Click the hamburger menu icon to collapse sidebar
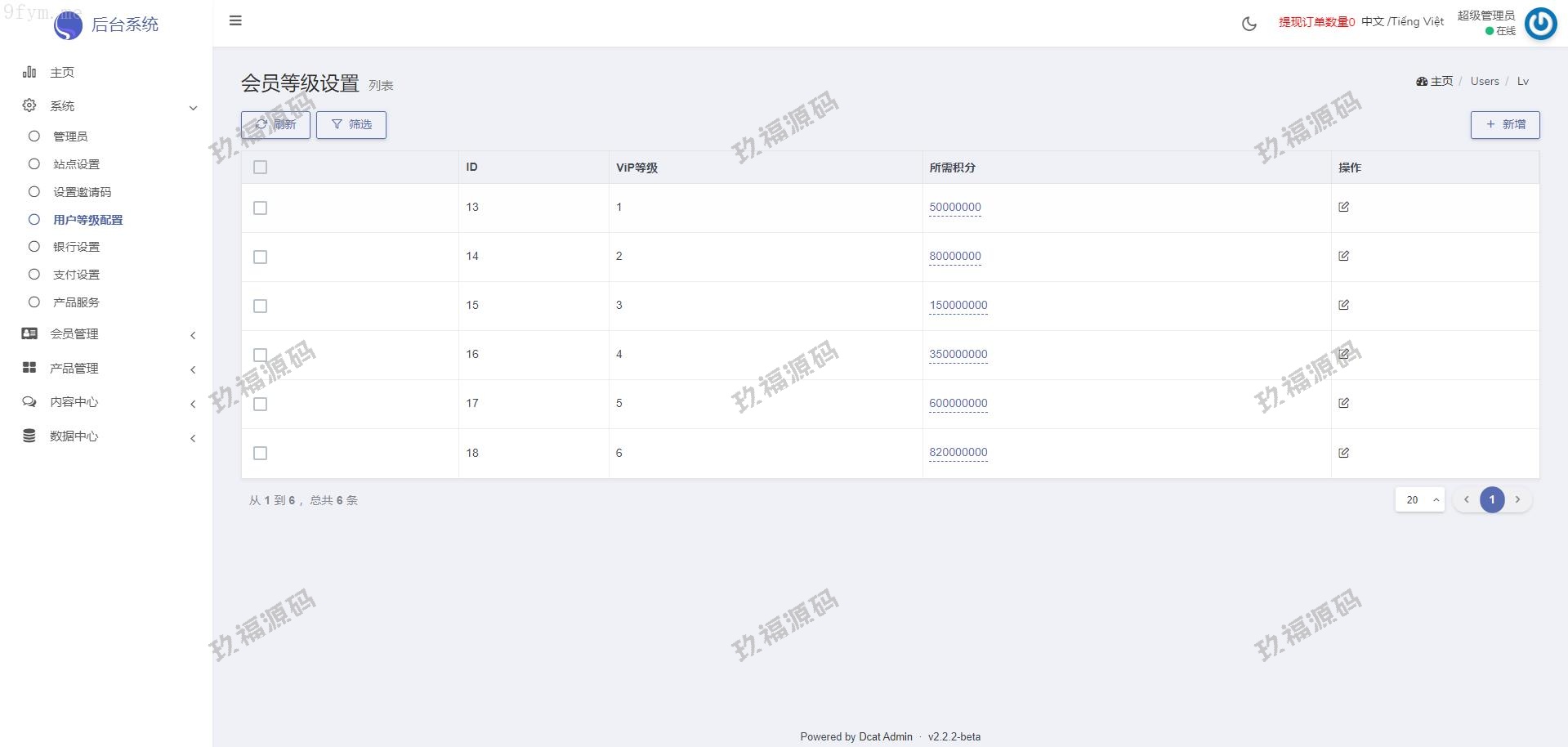The height and width of the screenshot is (747, 1568). coord(235,21)
